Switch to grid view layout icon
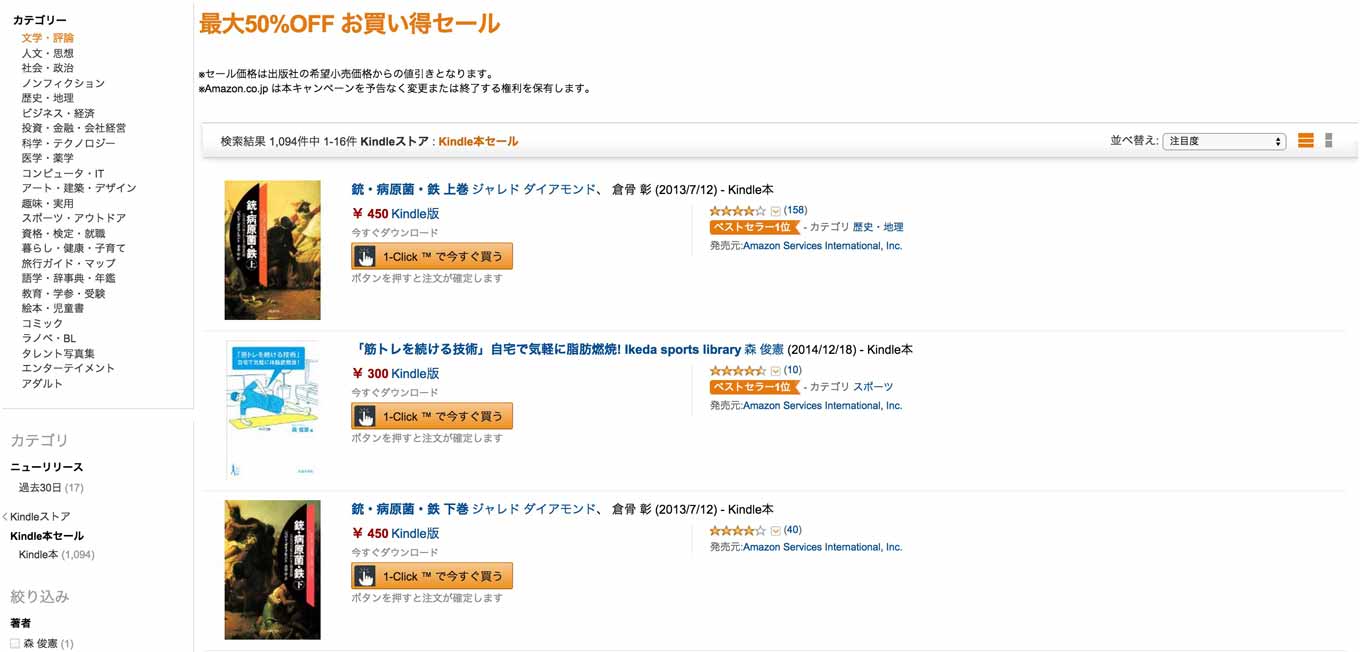 (1328, 141)
